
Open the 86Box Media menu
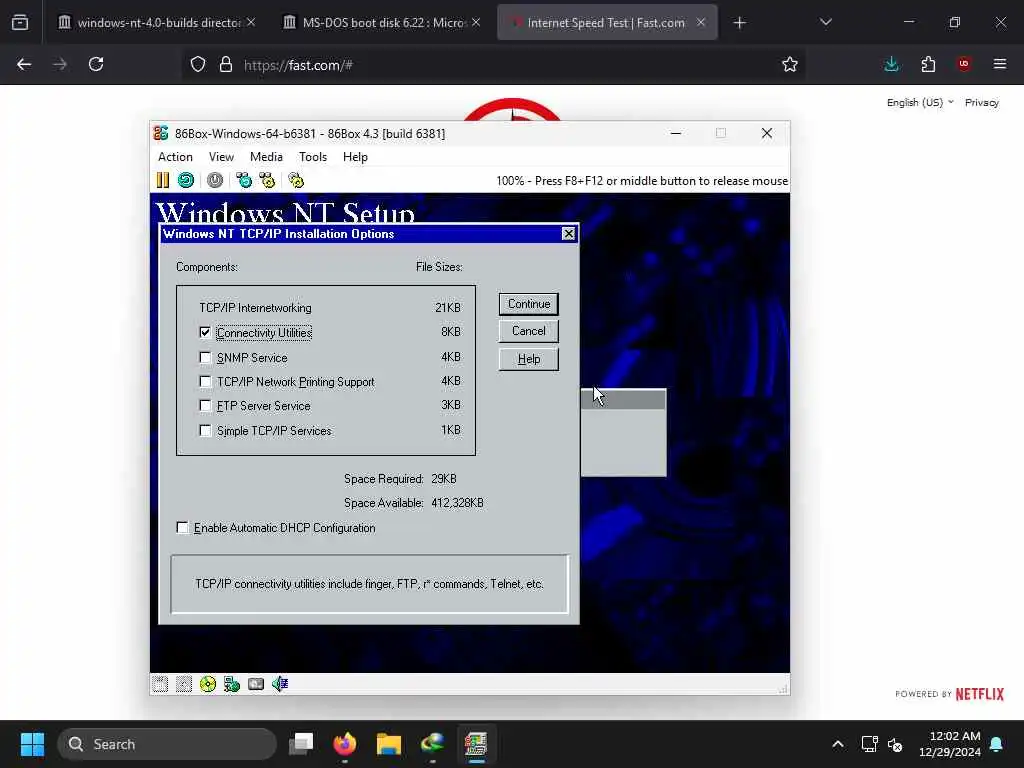266,157
